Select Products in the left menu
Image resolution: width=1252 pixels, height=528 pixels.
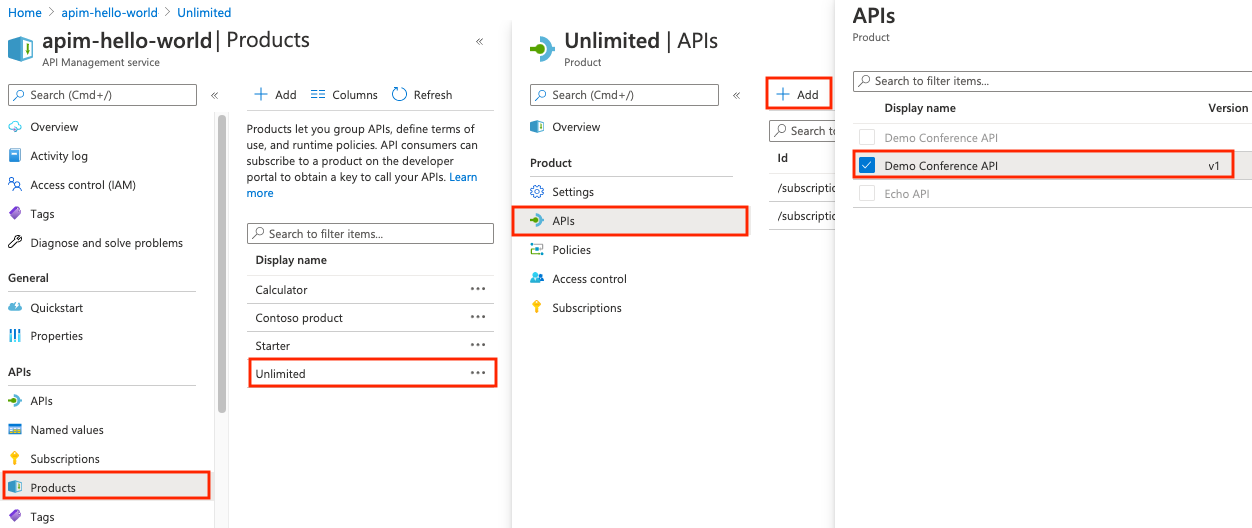coord(54,488)
